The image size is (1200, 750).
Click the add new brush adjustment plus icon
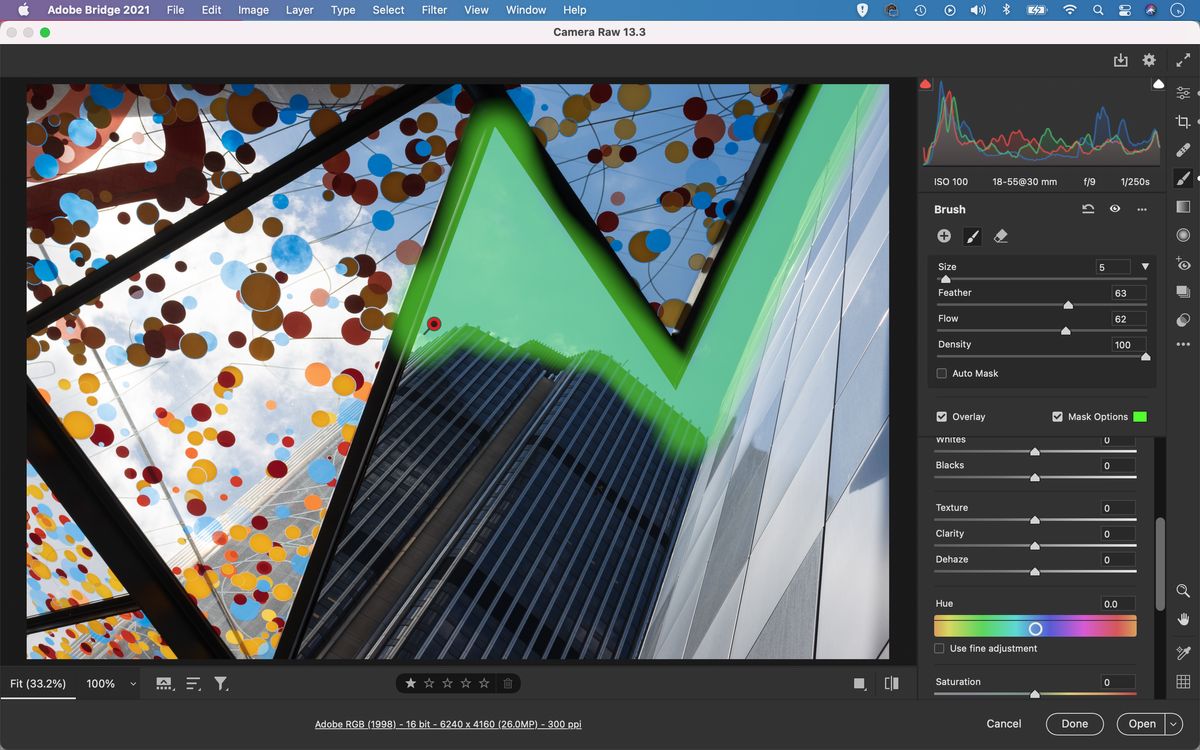[943, 236]
